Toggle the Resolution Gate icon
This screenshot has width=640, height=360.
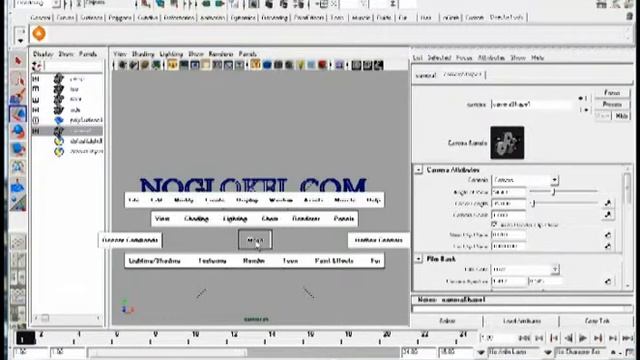[195, 65]
